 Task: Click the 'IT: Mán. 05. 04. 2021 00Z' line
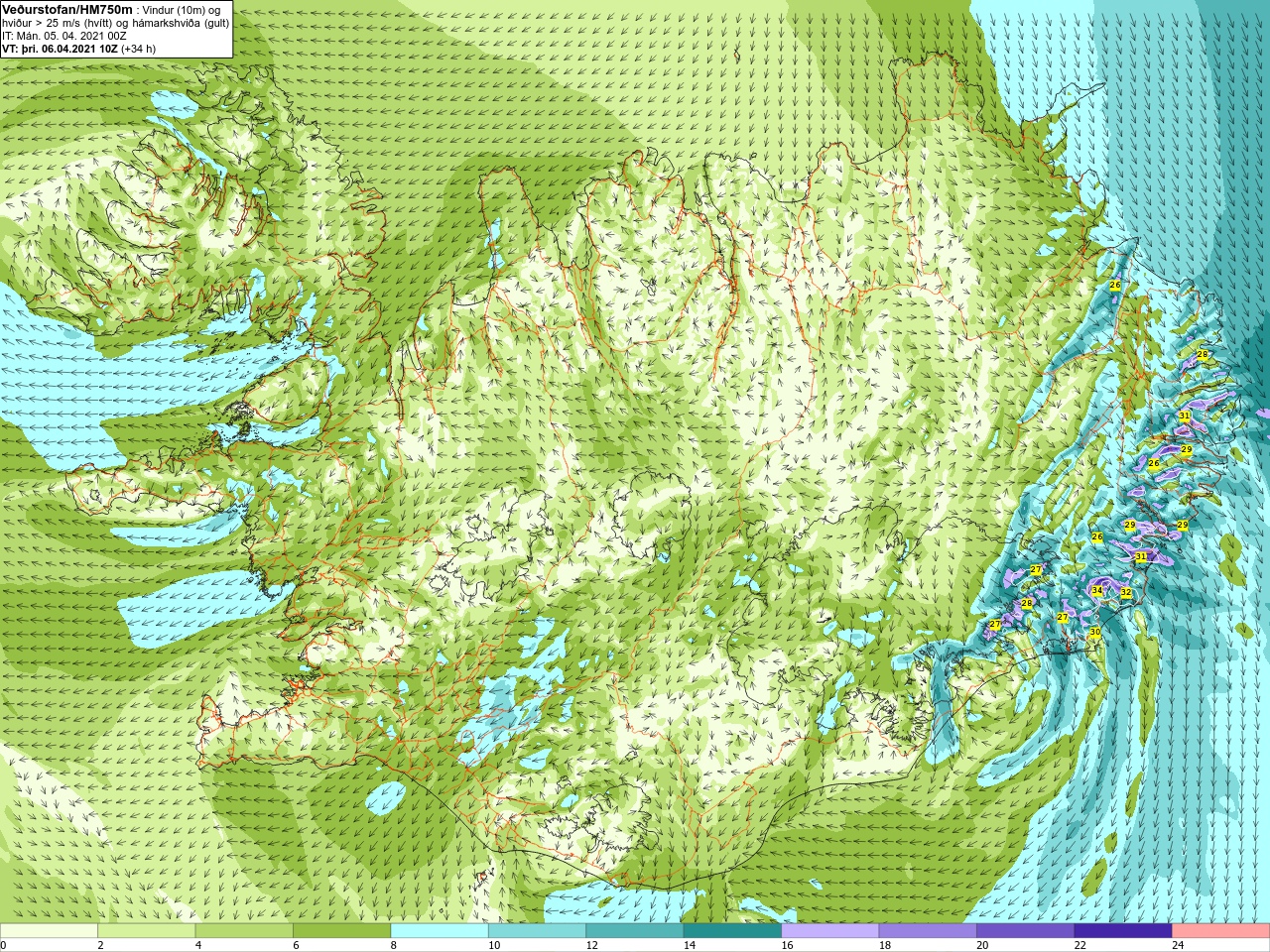coord(64,36)
